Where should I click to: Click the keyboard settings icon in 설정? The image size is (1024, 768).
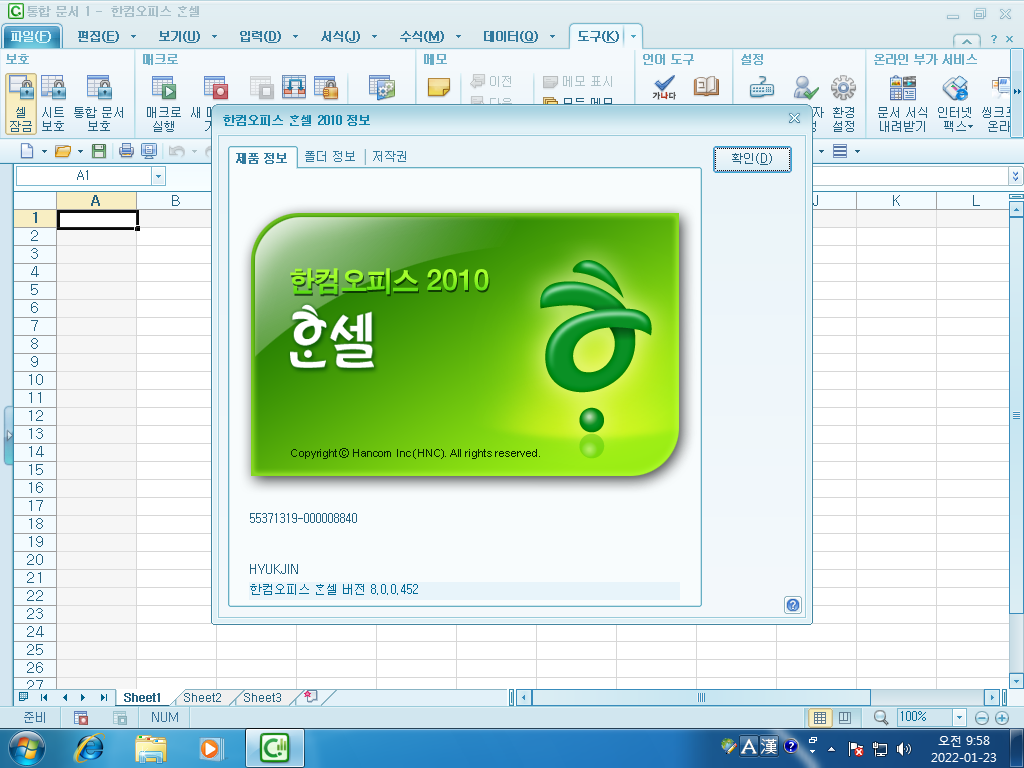coord(761,87)
